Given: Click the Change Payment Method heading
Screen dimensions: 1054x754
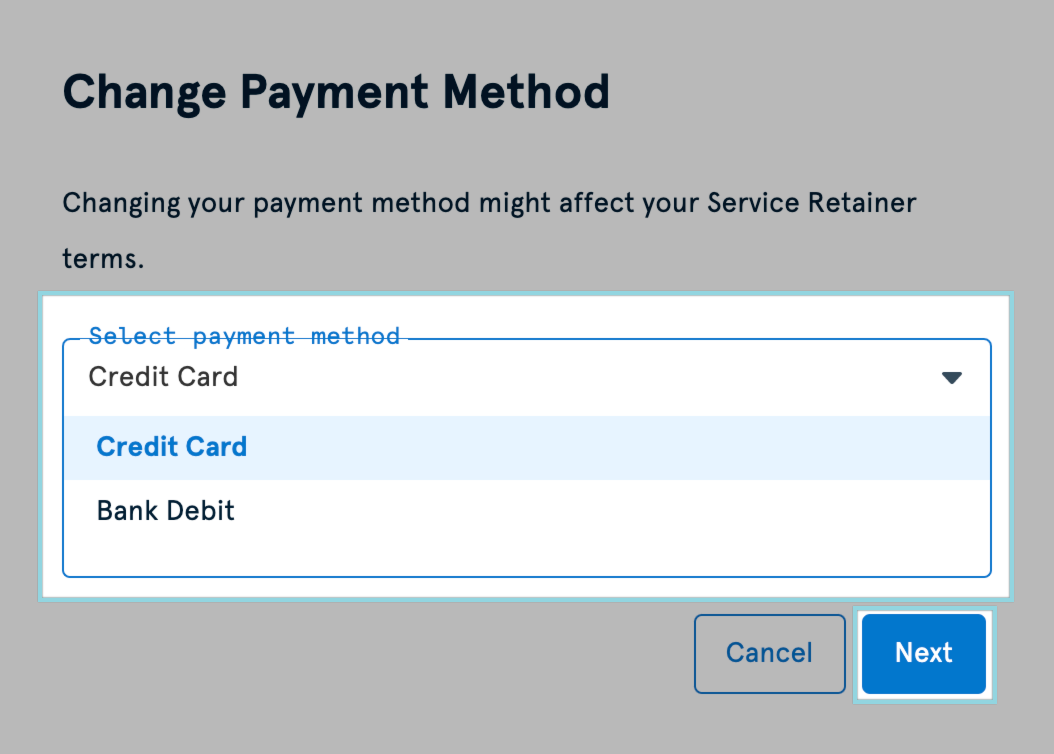Looking at the screenshot, I should pyautogui.click(x=336, y=91).
